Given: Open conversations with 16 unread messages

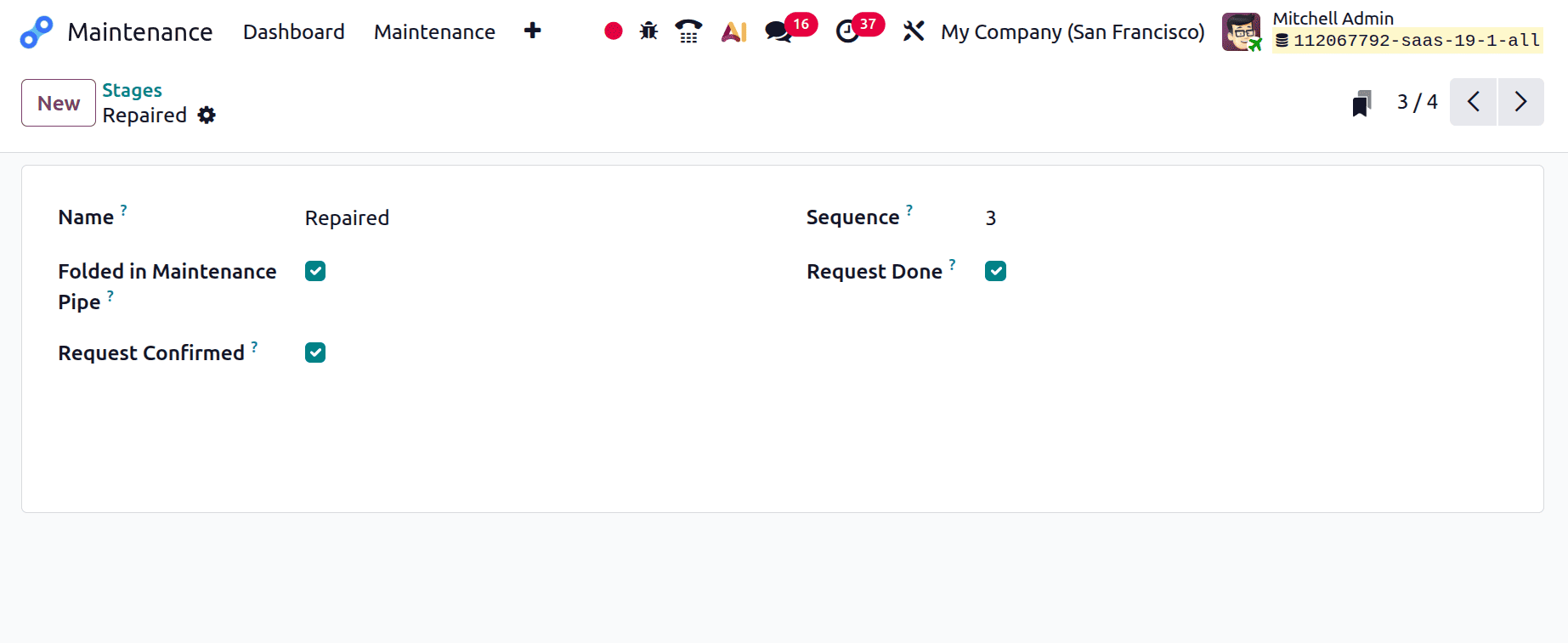Looking at the screenshot, I should [x=790, y=30].
